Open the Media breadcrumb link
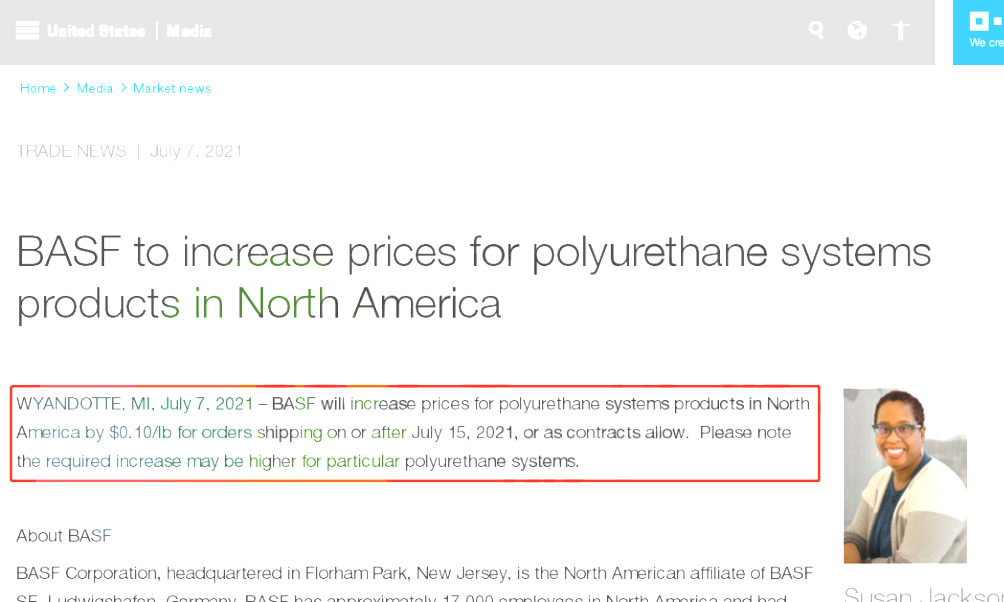 [x=95, y=88]
